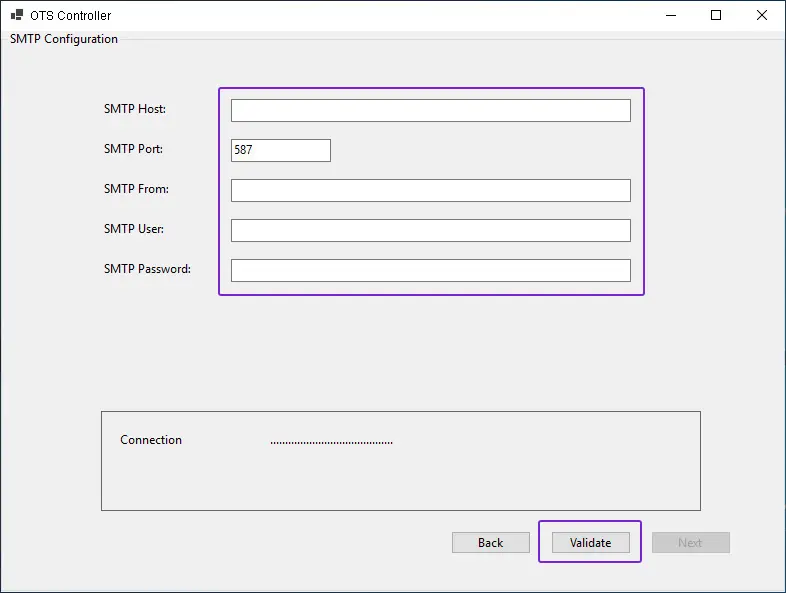Click the dotted Connection status indicator

click(x=331, y=441)
